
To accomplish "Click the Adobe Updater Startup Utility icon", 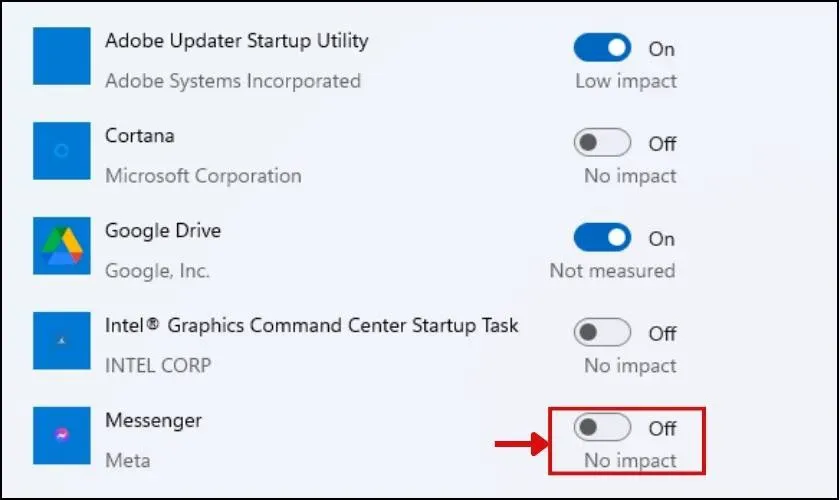I will point(61,55).
